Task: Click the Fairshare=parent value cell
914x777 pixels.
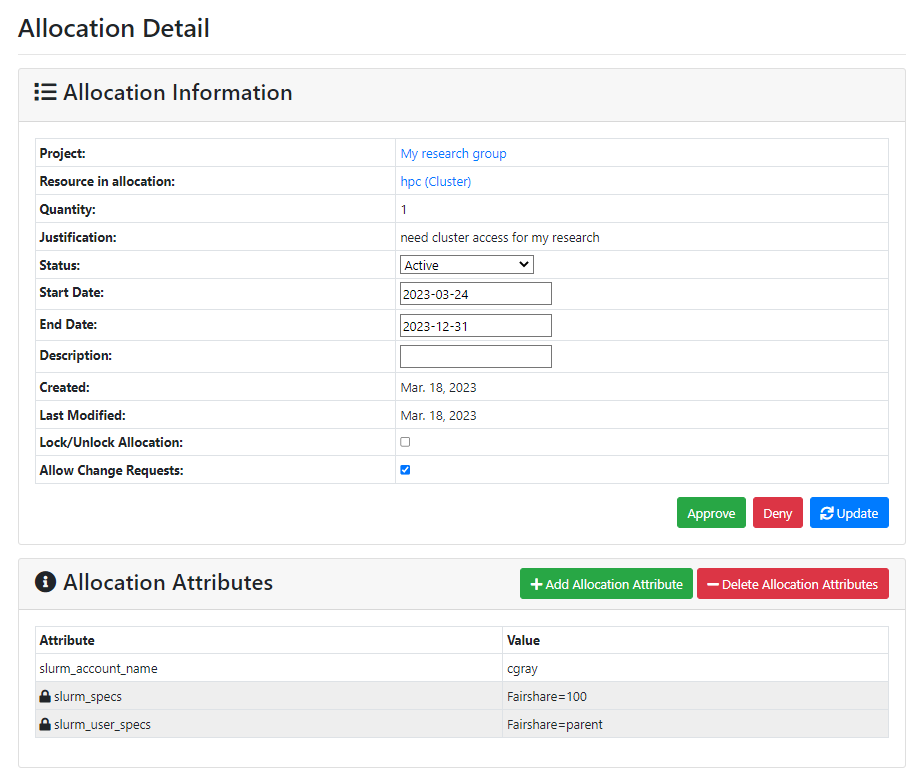Action: coord(695,724)
